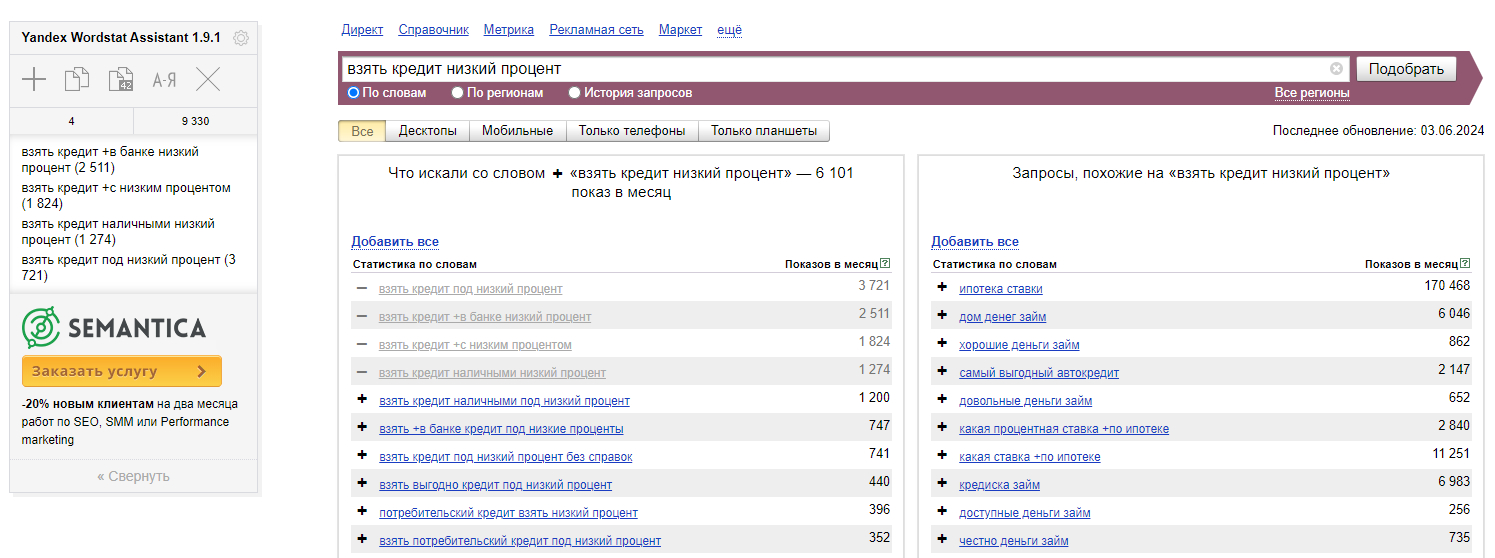
Task: Add 'ипотека ставки' with plus icon
Action: click(942, 288)
